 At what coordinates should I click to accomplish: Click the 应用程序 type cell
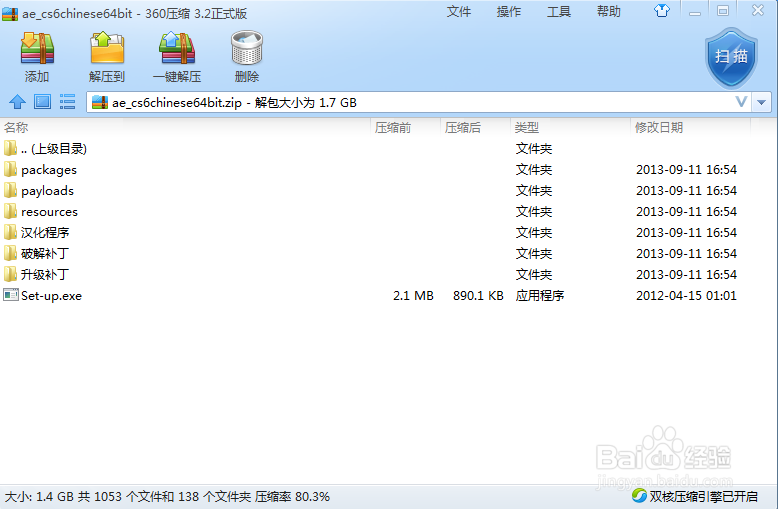click(x=540, y=296)
